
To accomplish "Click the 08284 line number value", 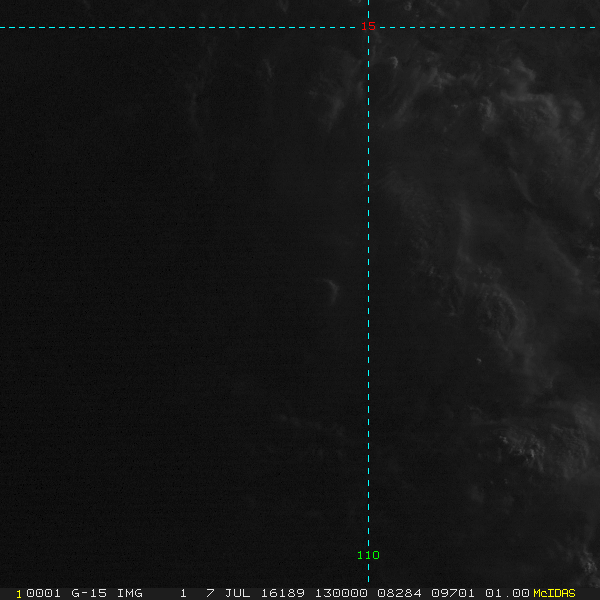I will (x=399, y=593).
